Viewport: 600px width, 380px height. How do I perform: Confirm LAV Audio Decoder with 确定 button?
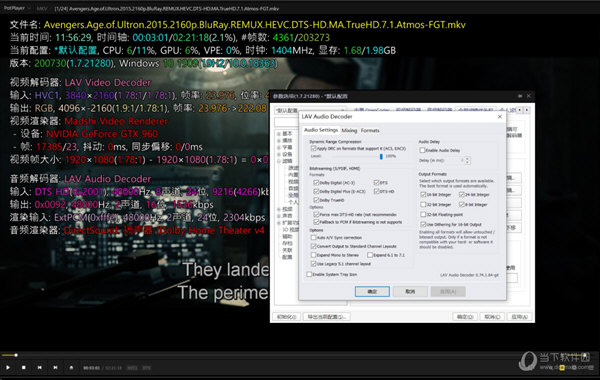(372, 292)
